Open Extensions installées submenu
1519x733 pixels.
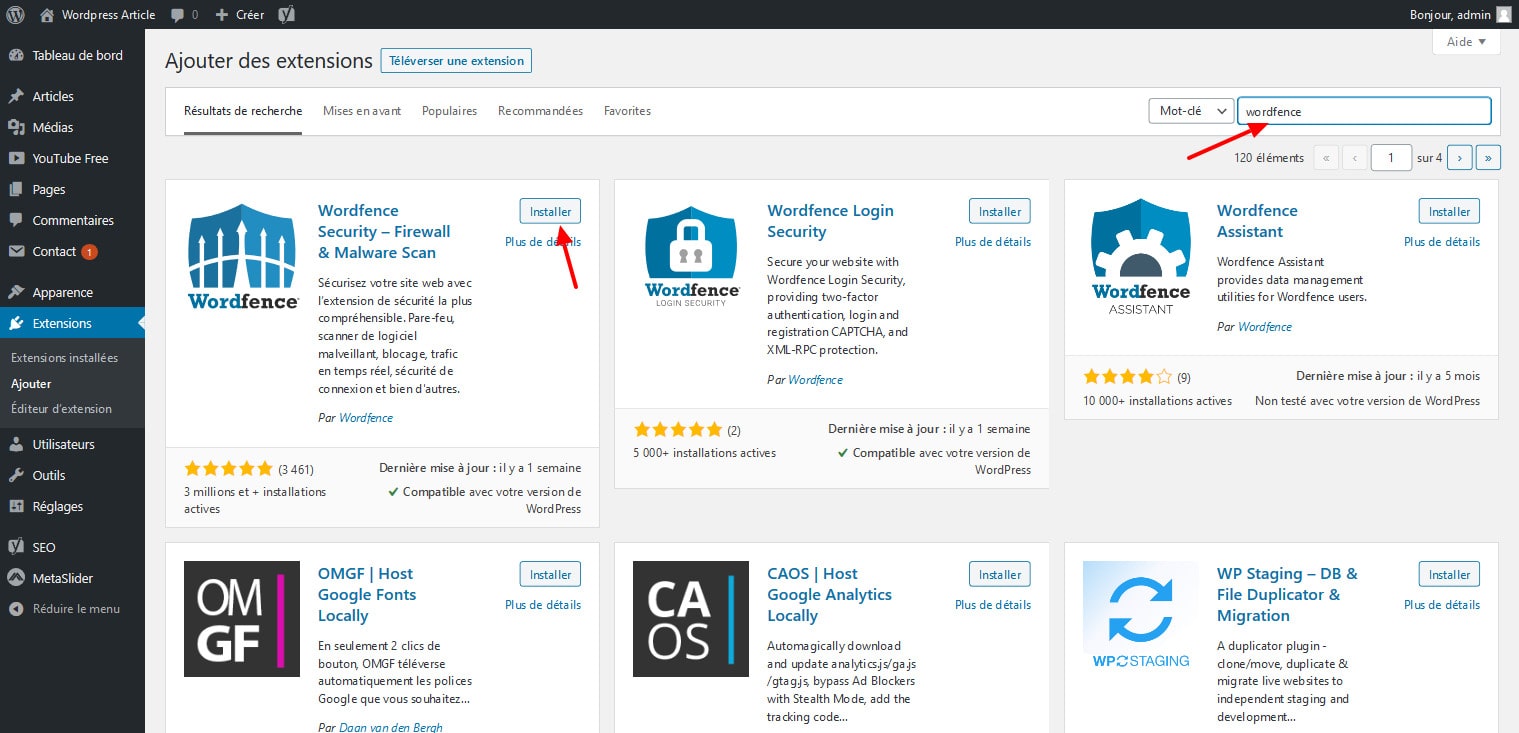pos(64,357)
